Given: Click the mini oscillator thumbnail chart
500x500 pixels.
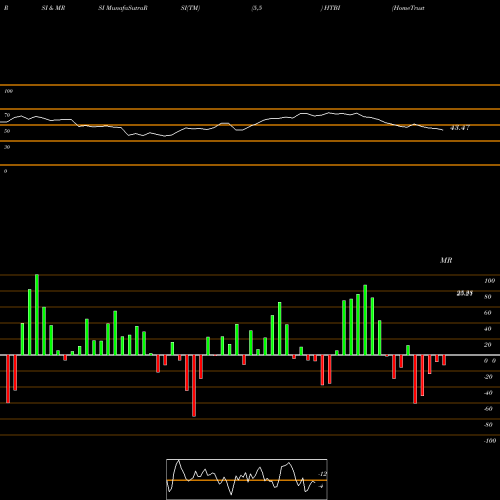Looking at the screenshot, I should (x=247, y=479).
